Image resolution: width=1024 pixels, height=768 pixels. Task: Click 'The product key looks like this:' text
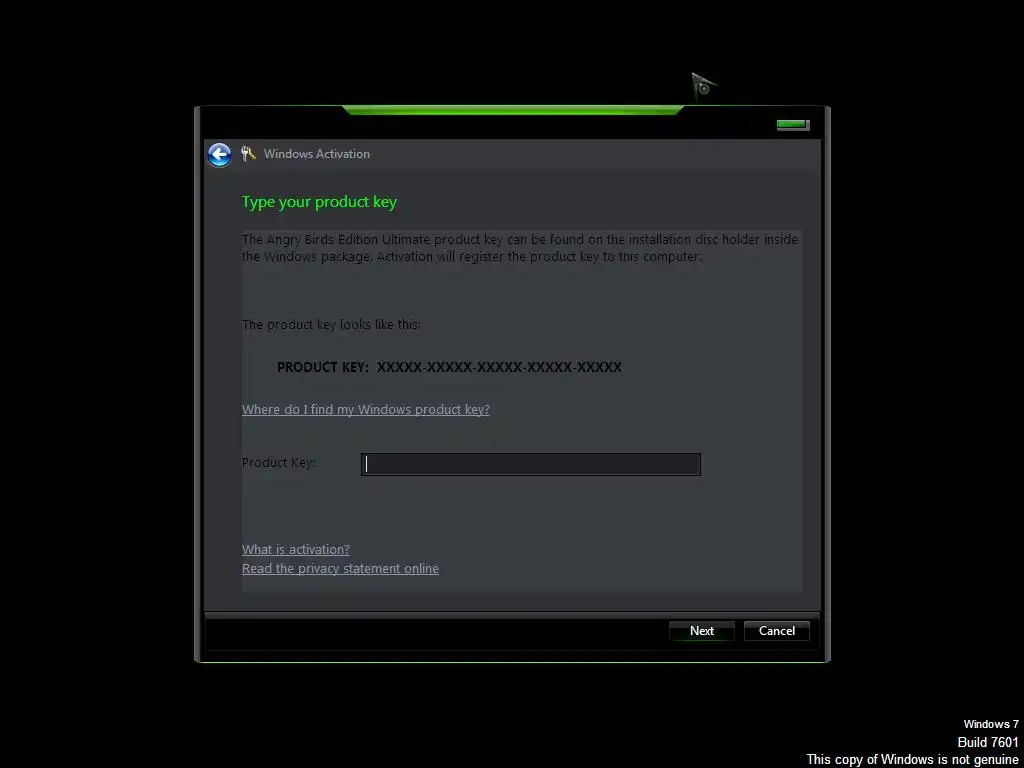[x=331, y=325]
